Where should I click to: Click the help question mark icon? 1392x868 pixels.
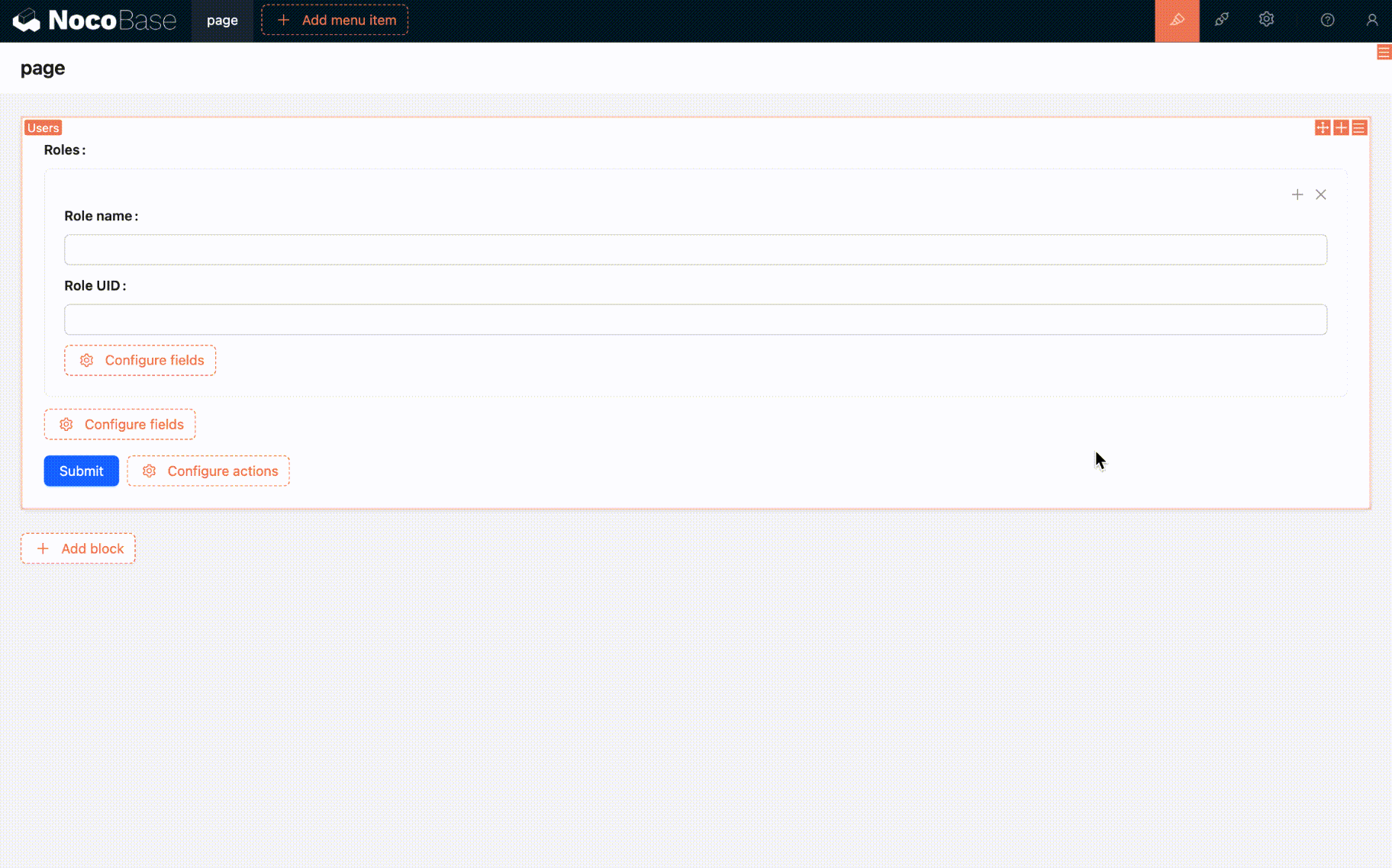(x=1327, y=21)
